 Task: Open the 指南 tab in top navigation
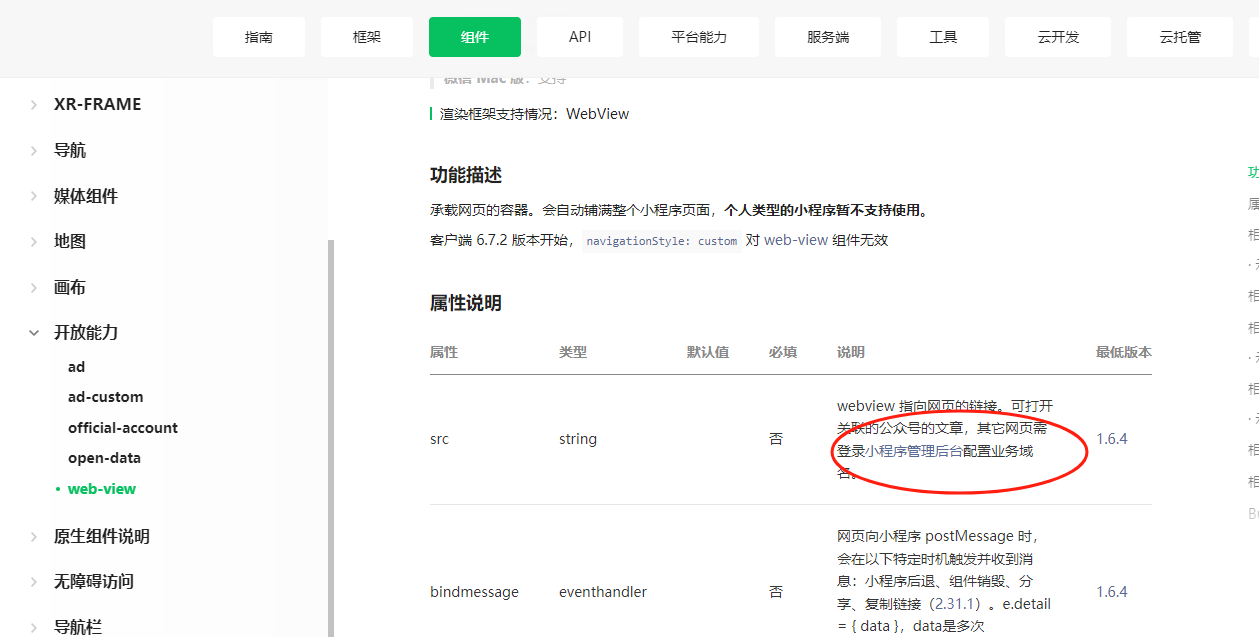[259, 37]
